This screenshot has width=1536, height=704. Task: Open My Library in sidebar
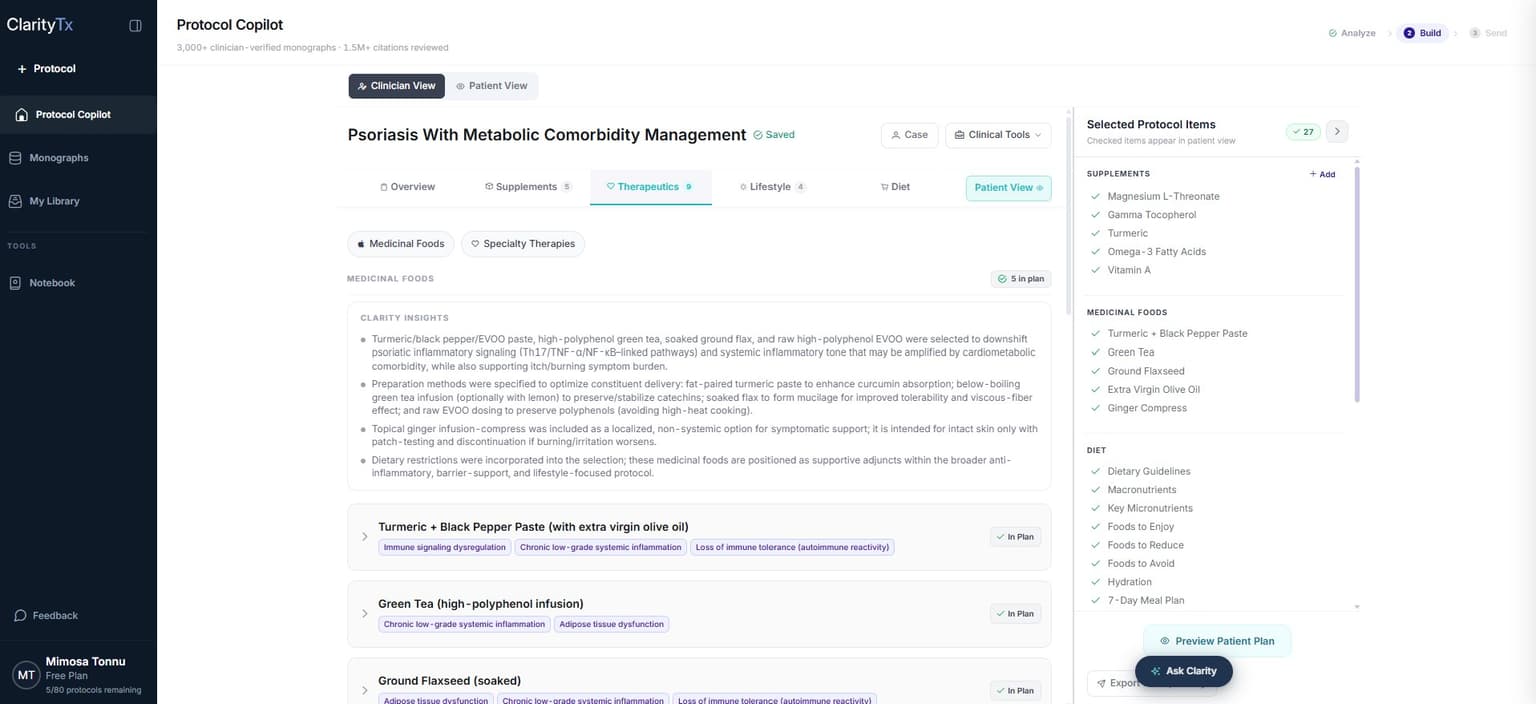[x=54, y=201]
